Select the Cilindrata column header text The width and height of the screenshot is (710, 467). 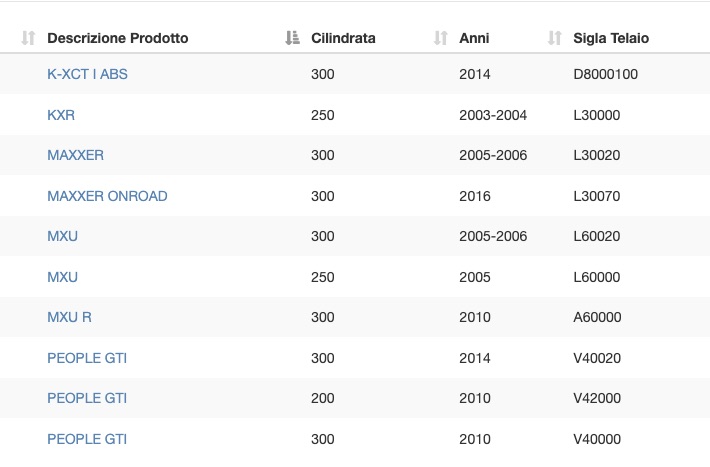tap(343, 38)
